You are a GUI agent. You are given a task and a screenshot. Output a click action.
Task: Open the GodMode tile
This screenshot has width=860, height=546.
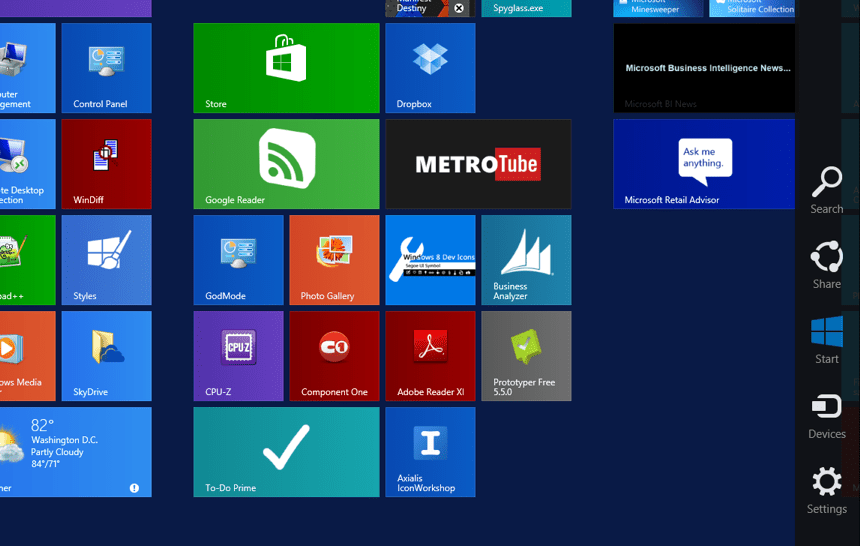238,260
